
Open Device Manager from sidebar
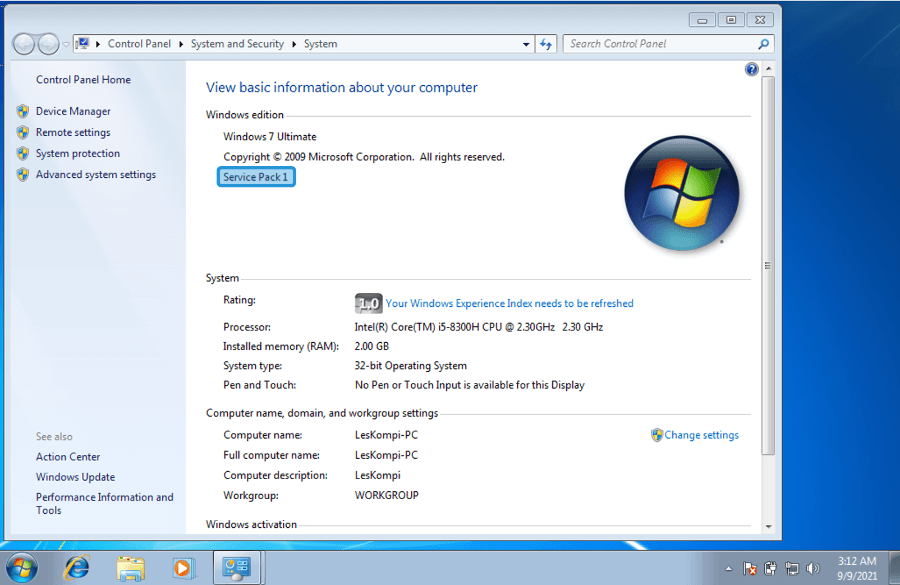(x=73, y=111)
